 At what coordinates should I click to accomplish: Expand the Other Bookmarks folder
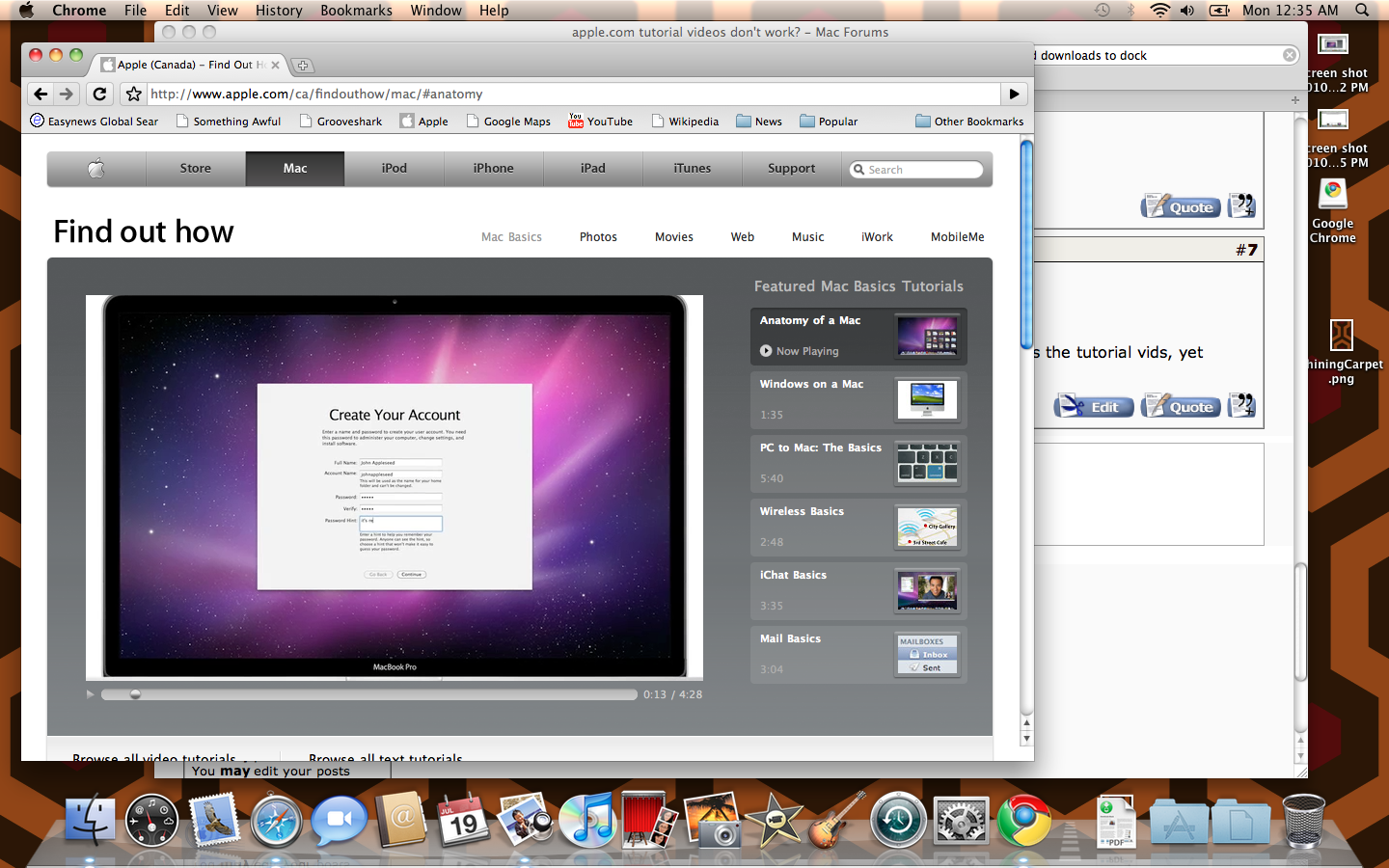coord(969,122)
